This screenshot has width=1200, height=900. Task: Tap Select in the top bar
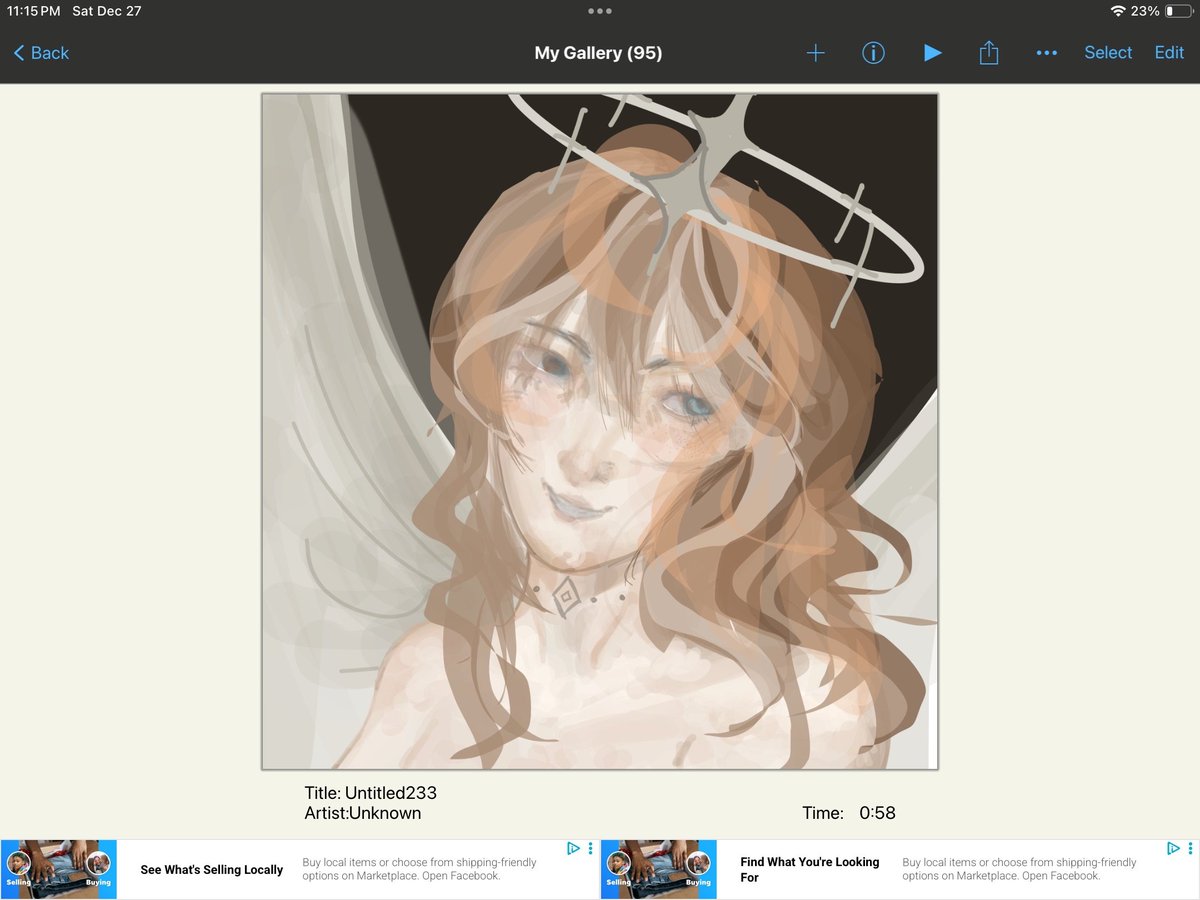(x=1108, y=53)
